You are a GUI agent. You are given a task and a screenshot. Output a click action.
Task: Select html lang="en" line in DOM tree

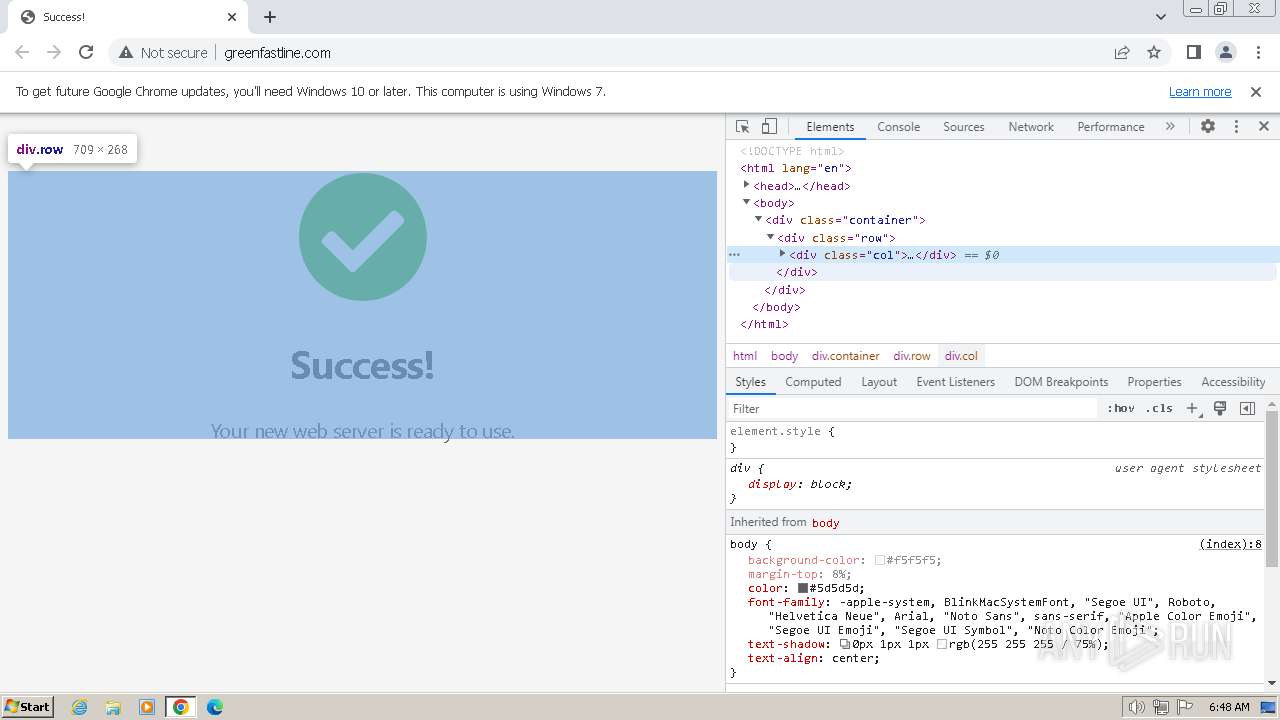[796, 168]
